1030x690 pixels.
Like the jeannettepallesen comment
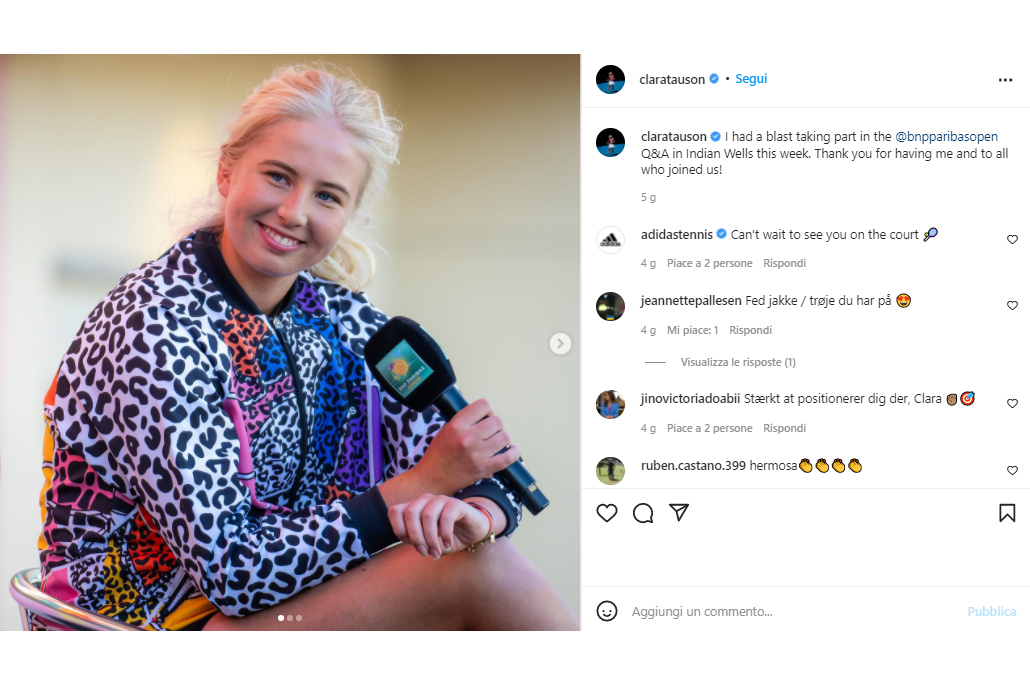pyautogui.click(x=1012, y=305)
